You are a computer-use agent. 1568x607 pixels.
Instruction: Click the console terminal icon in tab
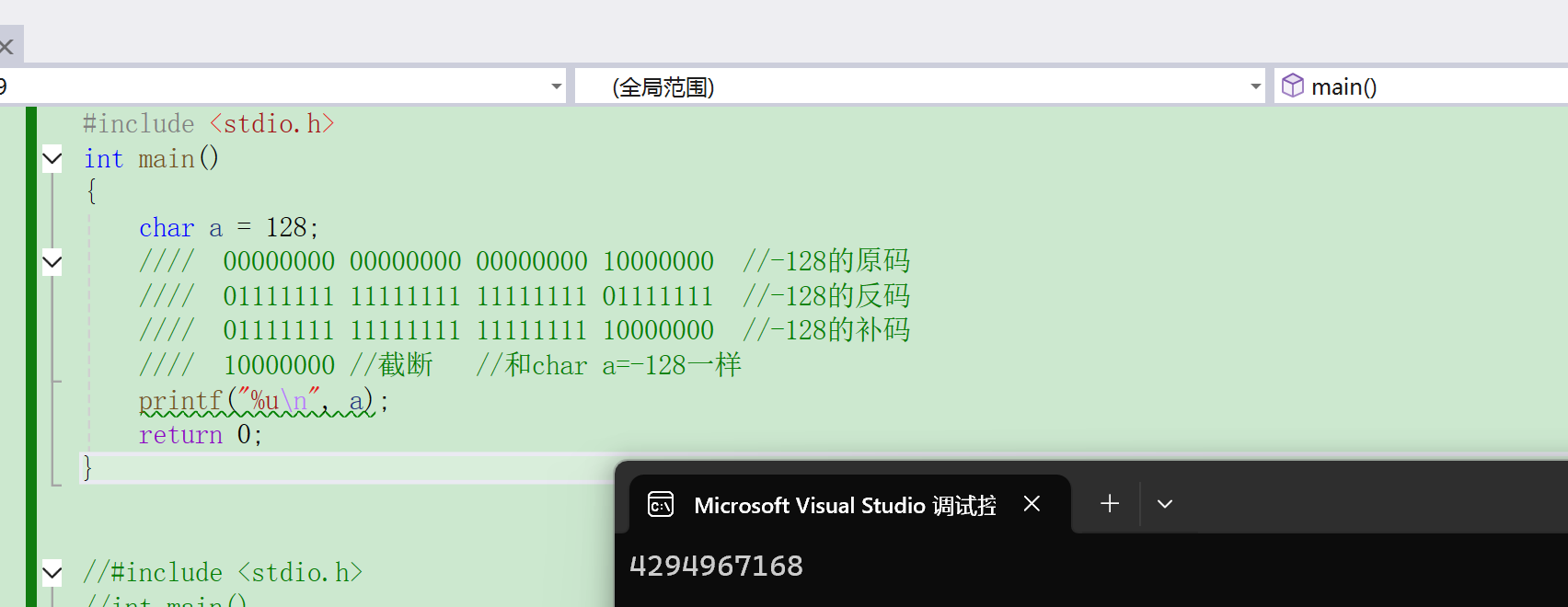[x=661, y=505]
